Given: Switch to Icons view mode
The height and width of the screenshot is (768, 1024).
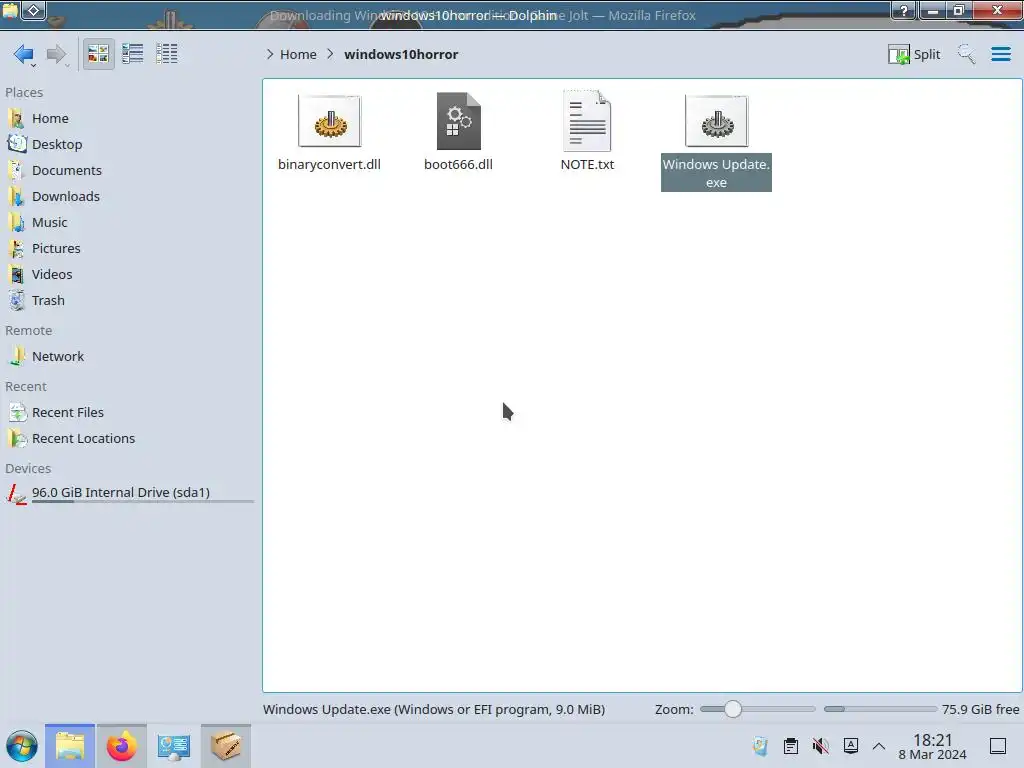Looking at the screenshot, I should 98,54.
